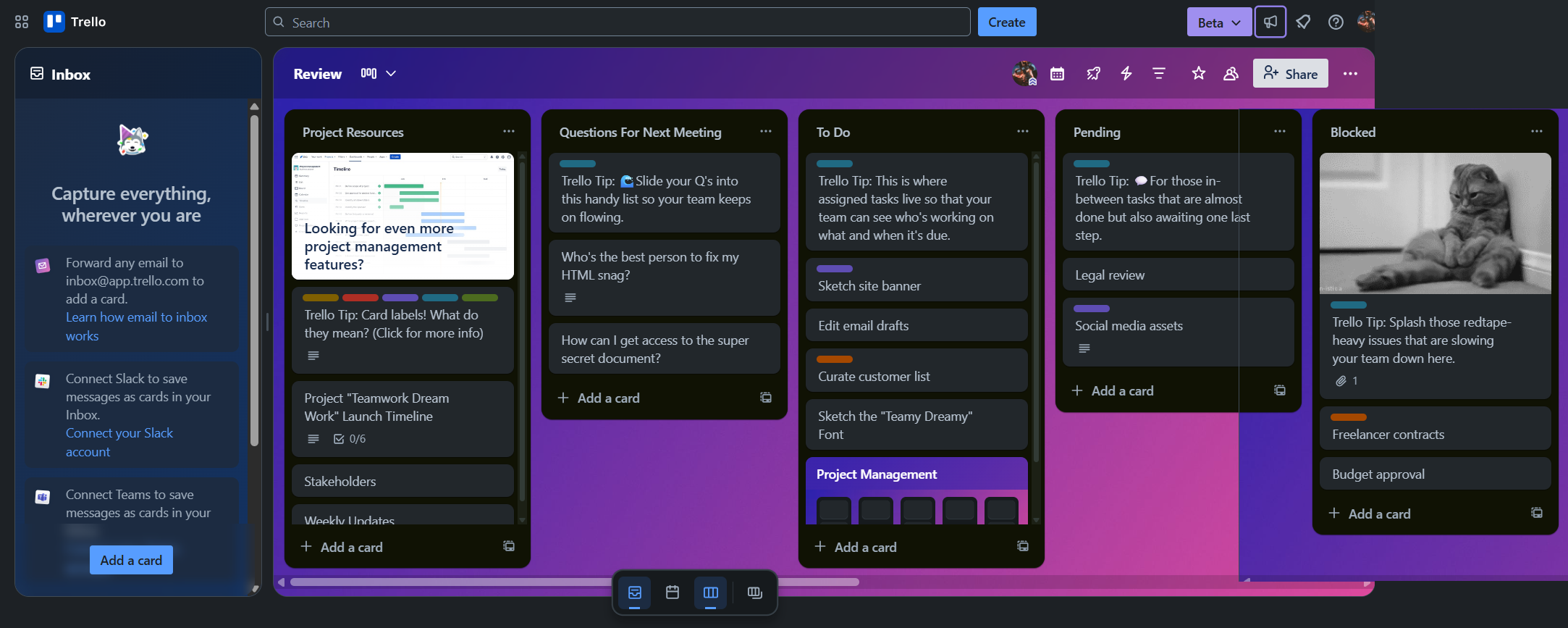Open the board menu three dots
The height and width of the screenshot is (628, 1568).
pos(1350,74)
